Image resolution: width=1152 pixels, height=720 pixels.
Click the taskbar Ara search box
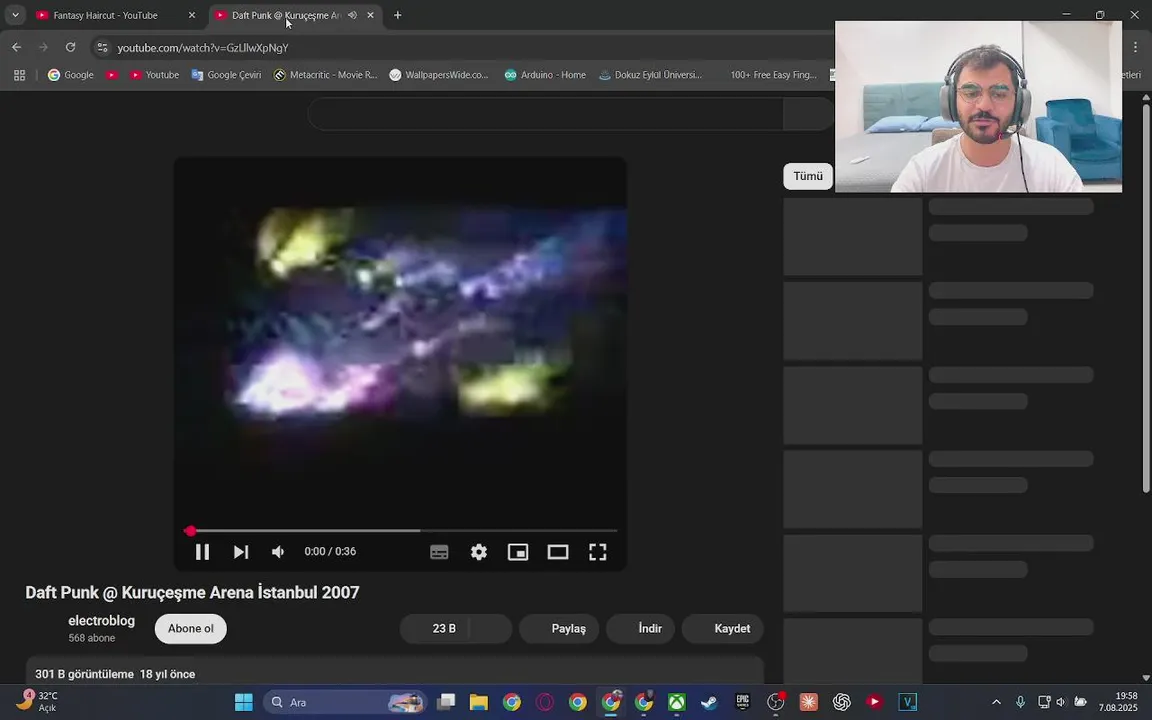point(344,702)
